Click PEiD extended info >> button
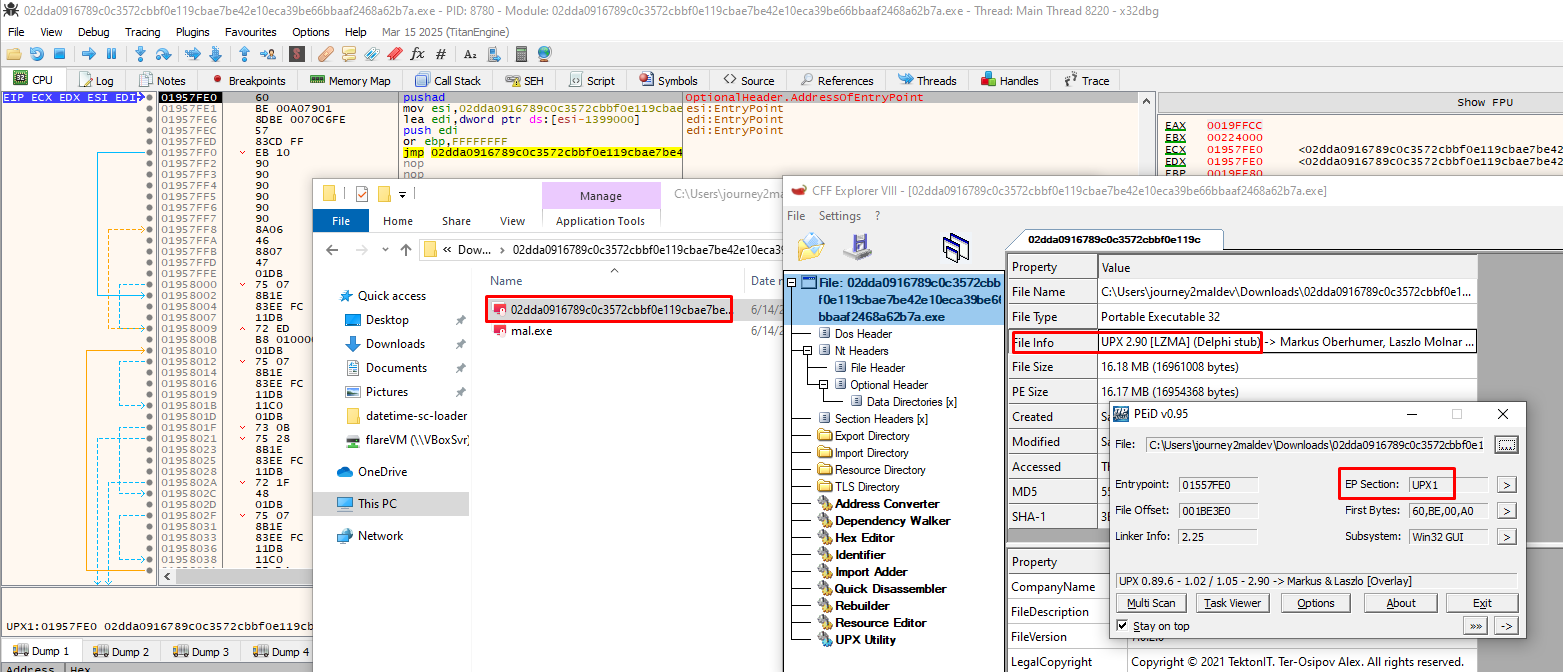The height and width of the screenshot is (672, 1563). click(x=1474, y=626)
